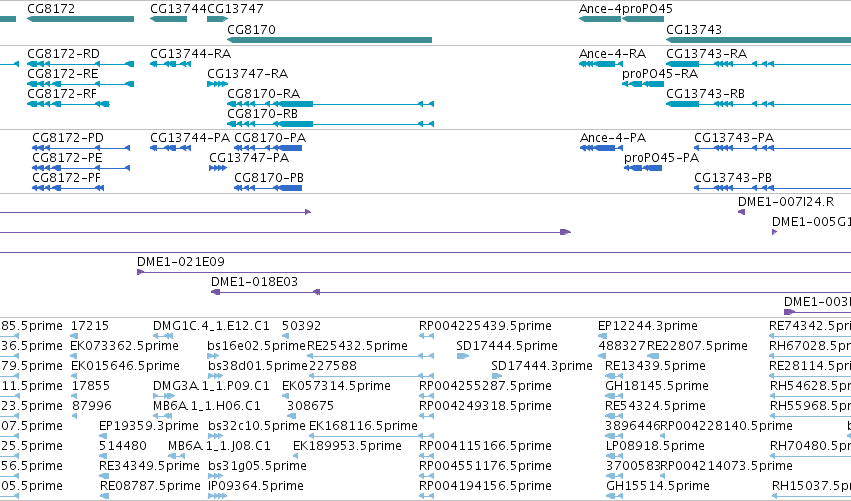851x501 pixels.
Task: Open the RP004225439.5prime EST label
Action: (485, 326)
